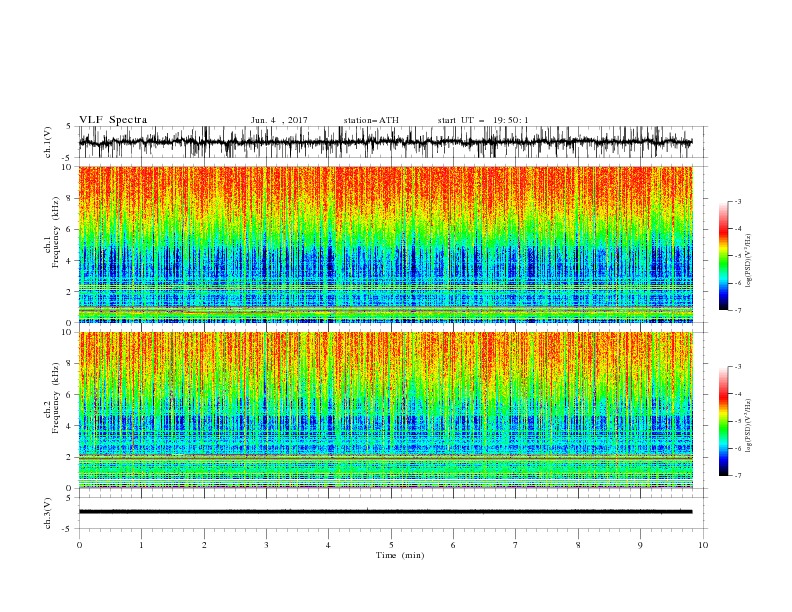792x612 pixels.
Task: Select the "start UT = 19:50: 1" label
Action: [x=482, y=120]
